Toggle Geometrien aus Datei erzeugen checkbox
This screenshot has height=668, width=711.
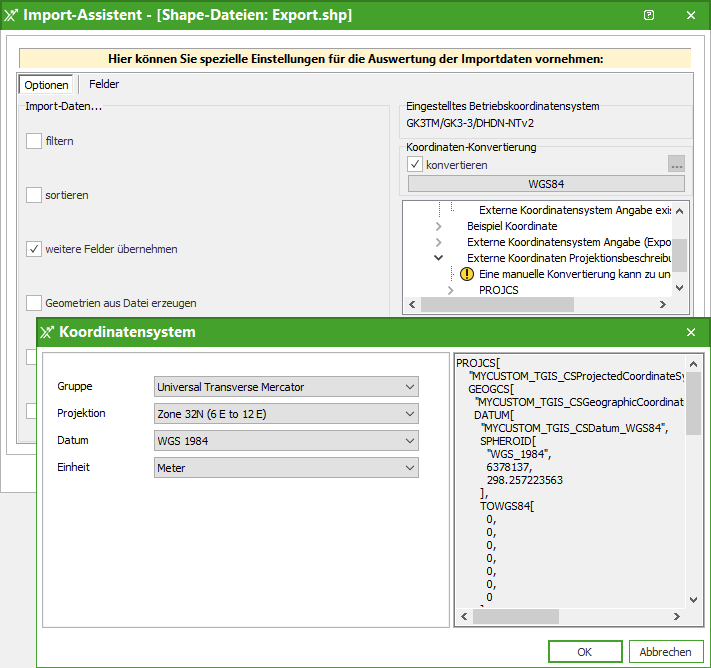[34, 303]
